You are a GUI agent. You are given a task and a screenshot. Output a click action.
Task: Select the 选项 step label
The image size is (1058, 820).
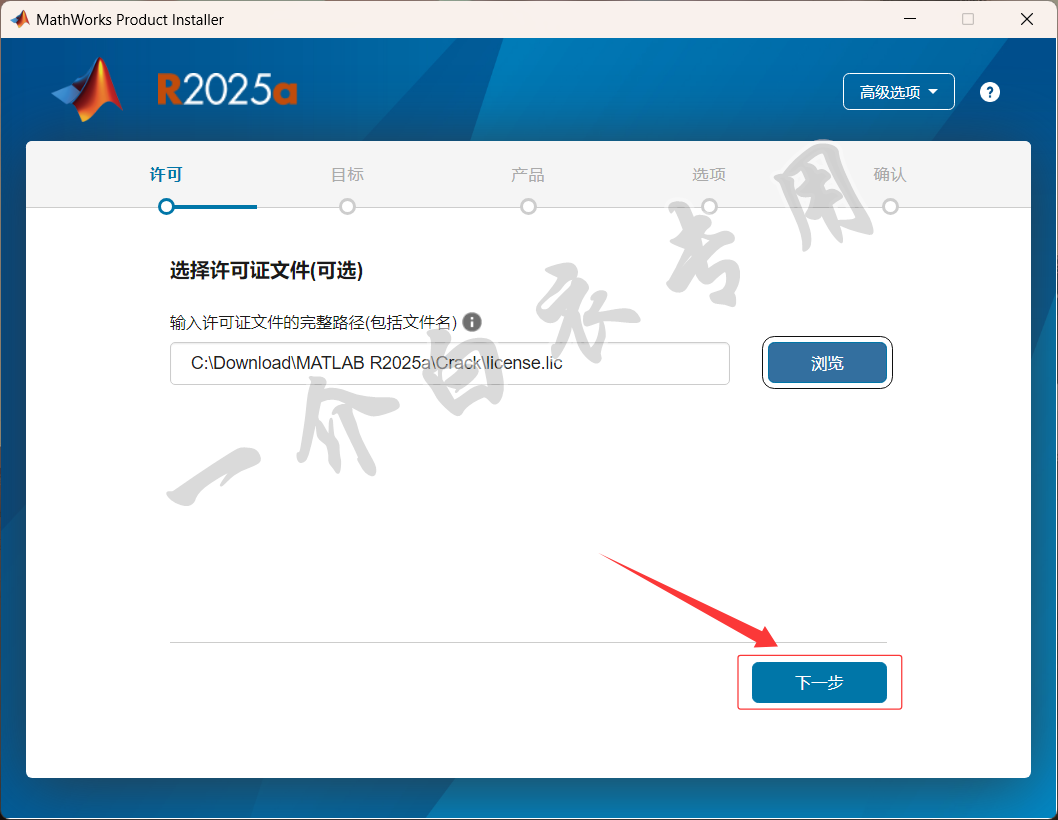[708, 175]
